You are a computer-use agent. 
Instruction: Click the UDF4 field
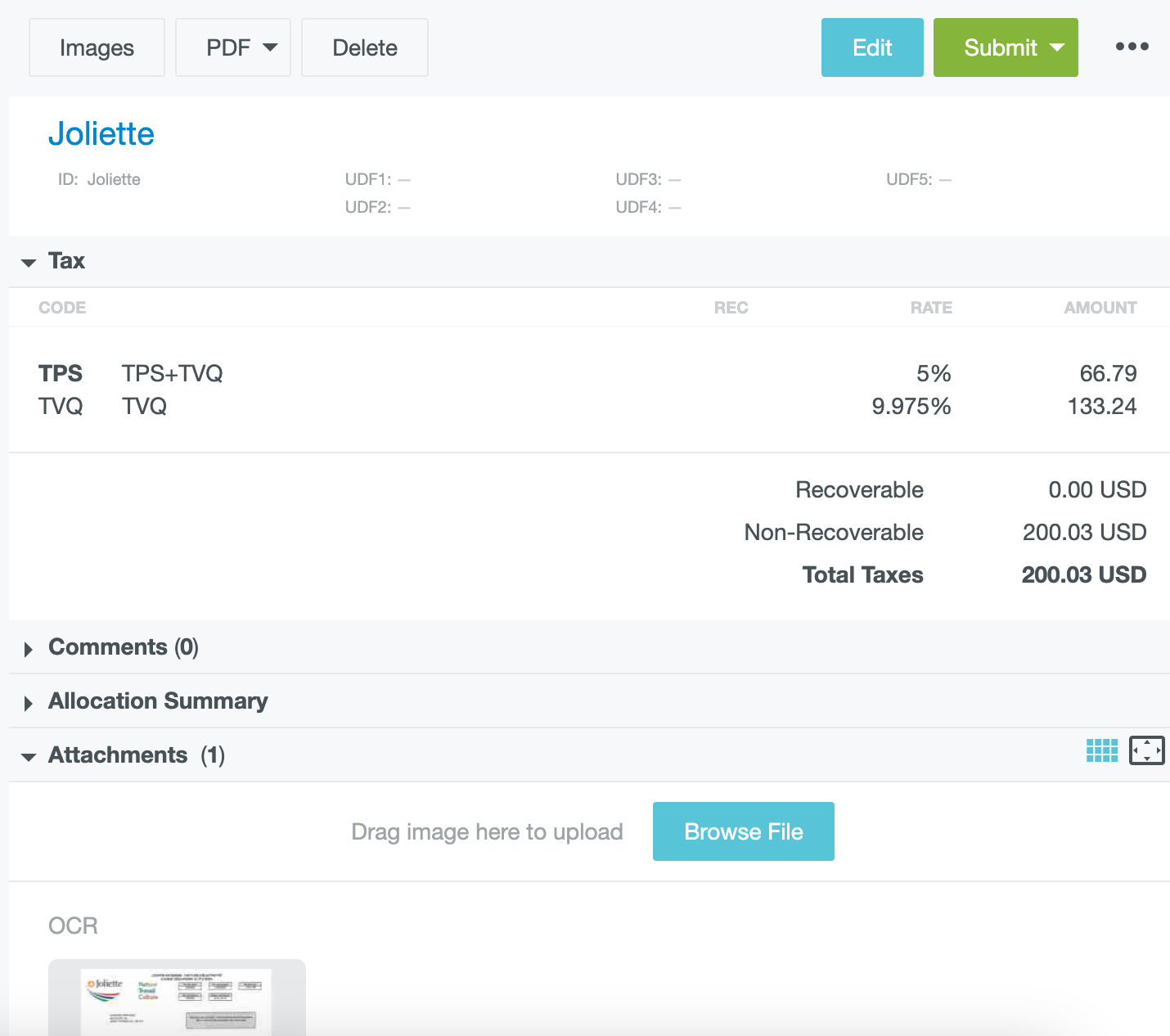pyautogui.click(x=649, y=207)
